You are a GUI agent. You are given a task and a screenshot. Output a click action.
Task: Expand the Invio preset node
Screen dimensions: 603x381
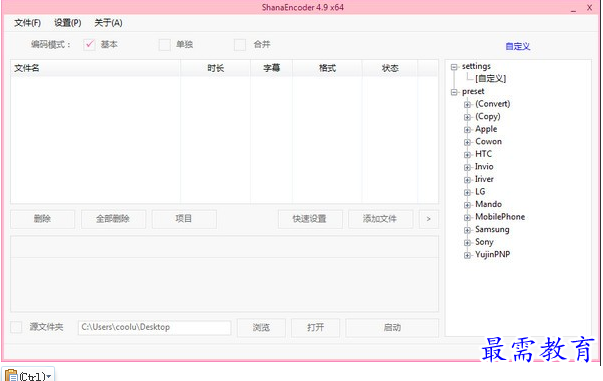coord(467,167)
